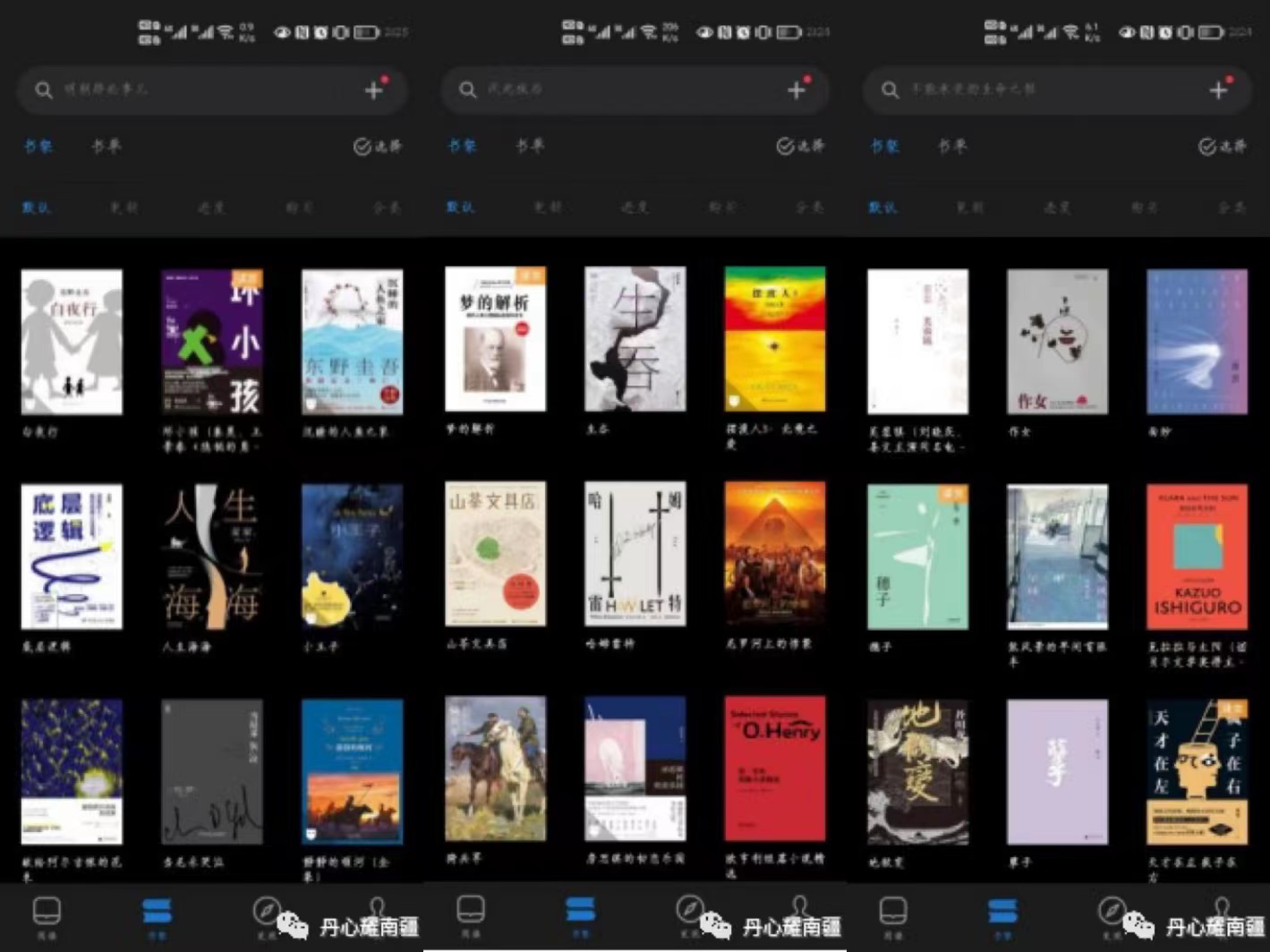Select the 分类 sort tab on the middle screen
The width and height of the screenshot is (1270, 952).
click(x=809, y=208)
